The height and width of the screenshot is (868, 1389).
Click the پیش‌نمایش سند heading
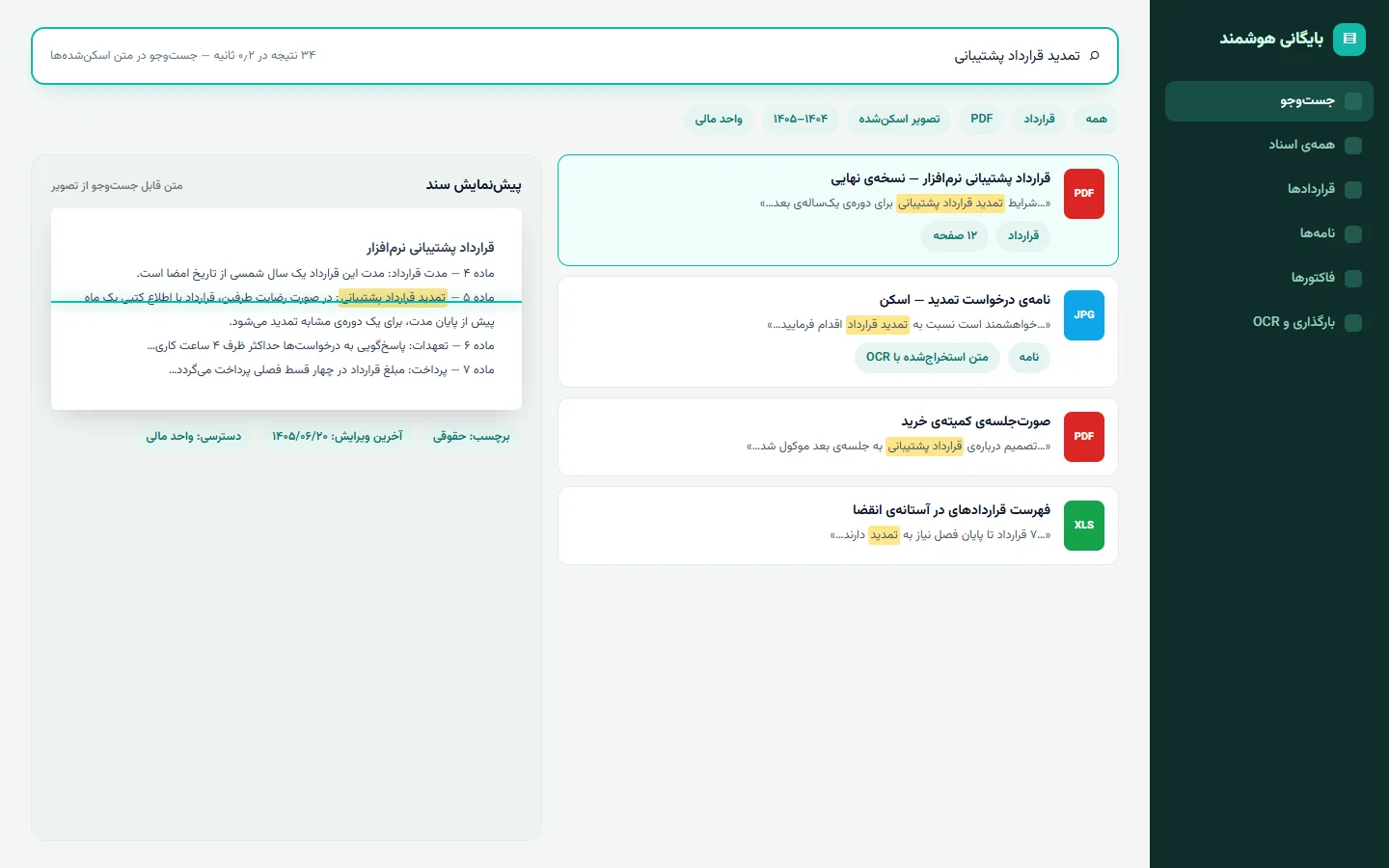[x=474, y=185]
